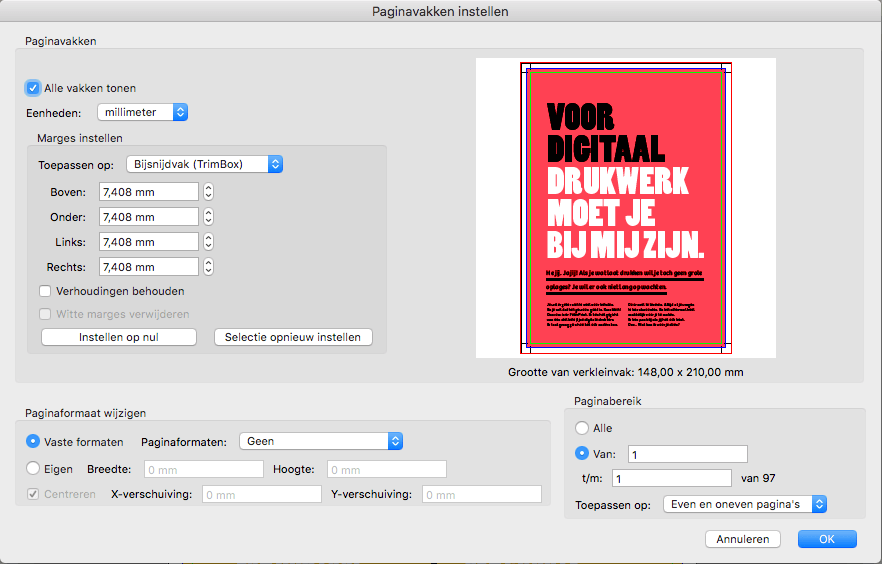The width and height of the screenshot is (882, 564).
Task: Toggle the Witte marges verwijderen checkbox
Action: tap(45, 314)
